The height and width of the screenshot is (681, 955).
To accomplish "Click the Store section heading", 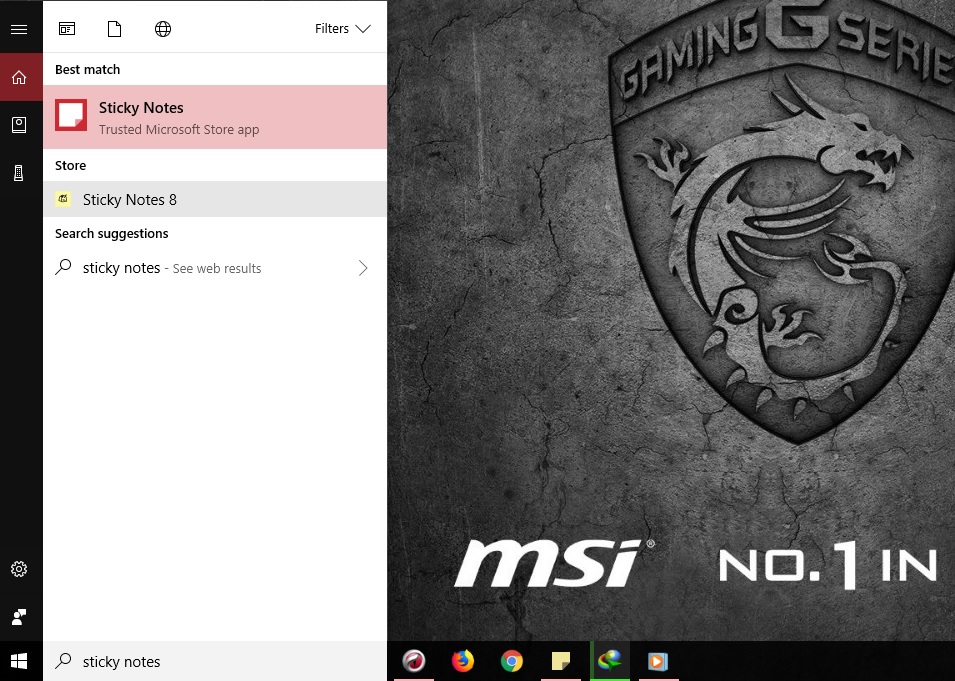I will coord(71,165).
